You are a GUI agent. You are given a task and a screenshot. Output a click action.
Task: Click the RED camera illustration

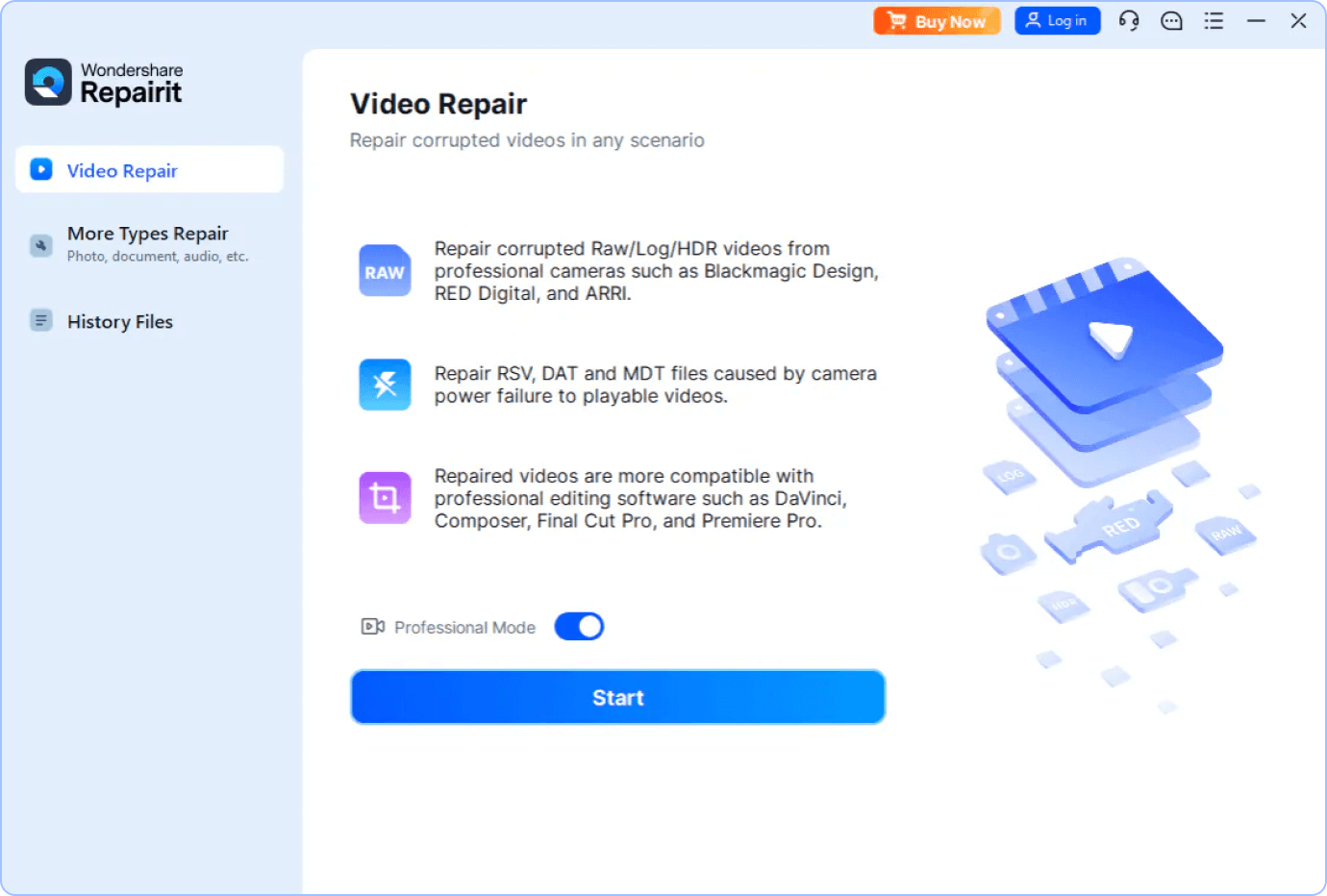(x=1109, y=526)
